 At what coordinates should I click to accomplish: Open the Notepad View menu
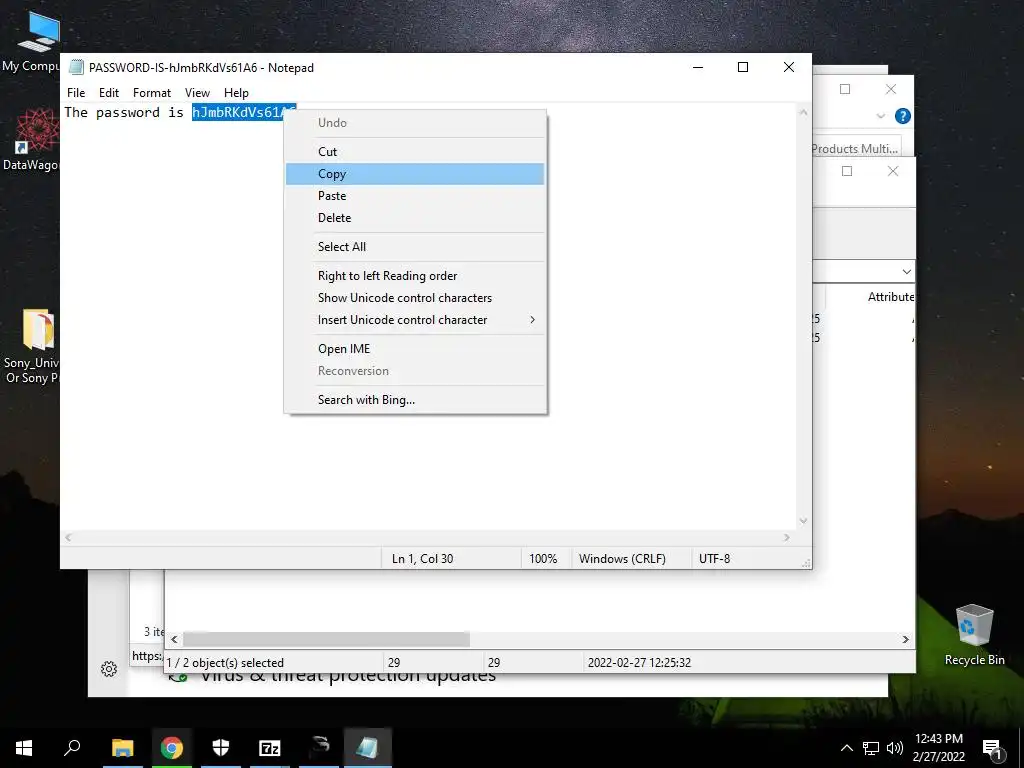coord(197,93)
